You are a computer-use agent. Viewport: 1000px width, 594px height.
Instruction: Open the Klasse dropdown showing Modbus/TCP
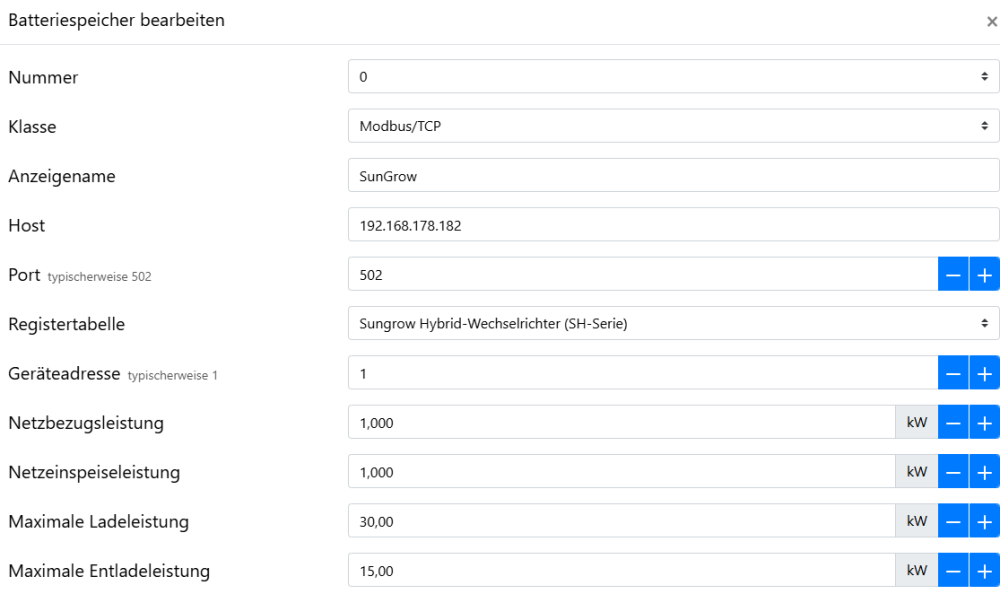[672, 125]
